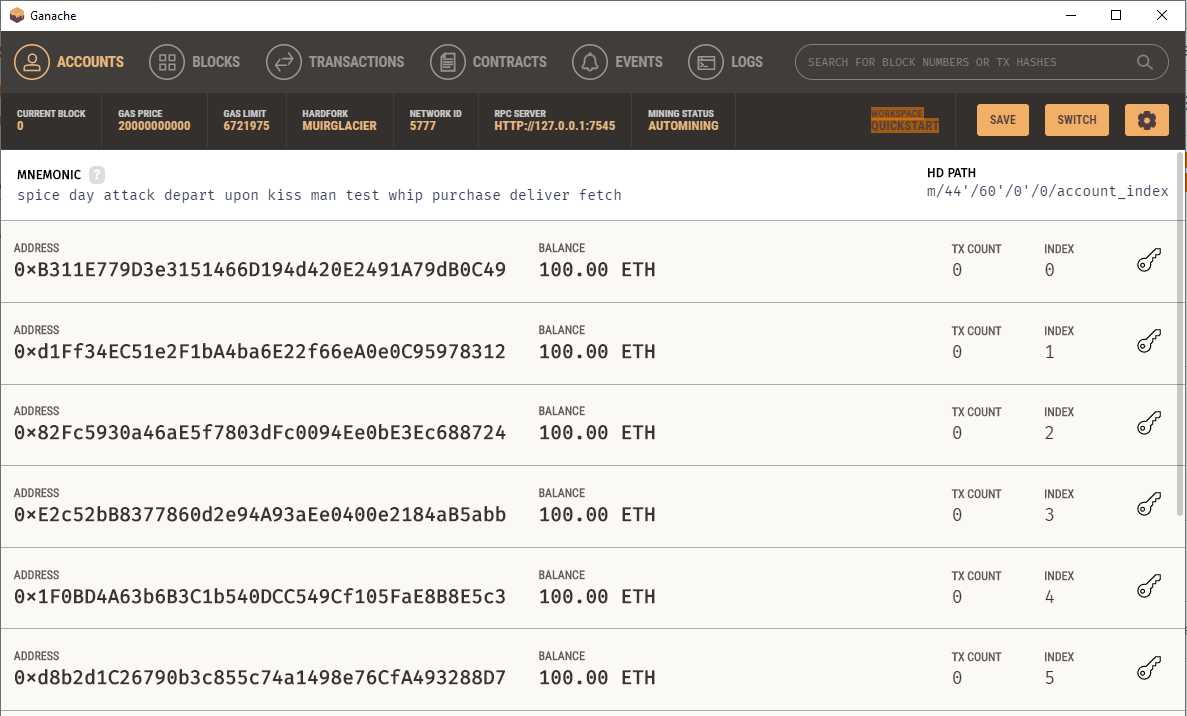Click the 100.00 ETH balance of index 5
Viewport: 1187px width, 716px height.
pyautogui.click(x=597, y=677)
